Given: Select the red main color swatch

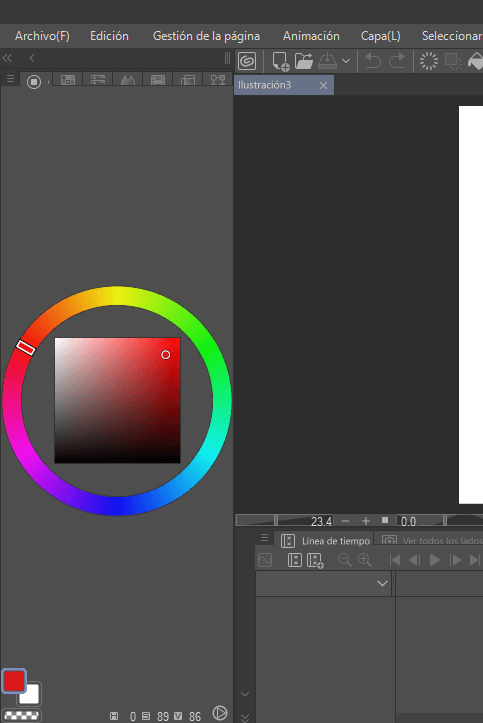Looking at the screenshot, I should 14,681.
